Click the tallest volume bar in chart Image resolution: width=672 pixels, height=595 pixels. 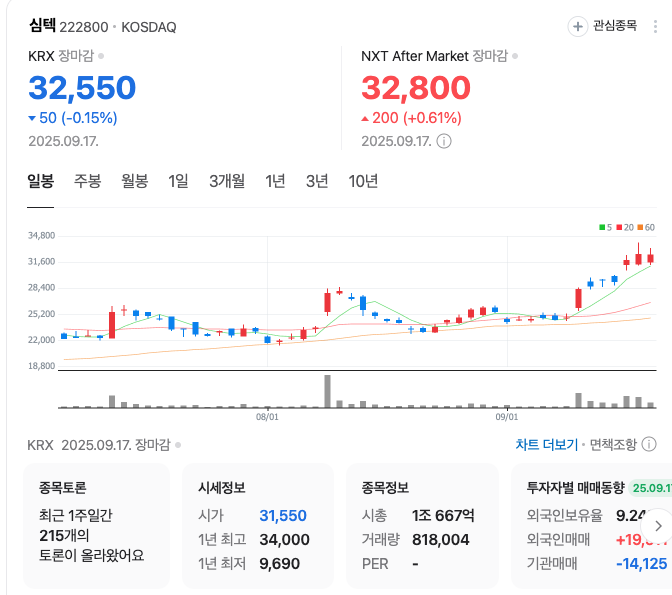[327, 391]
